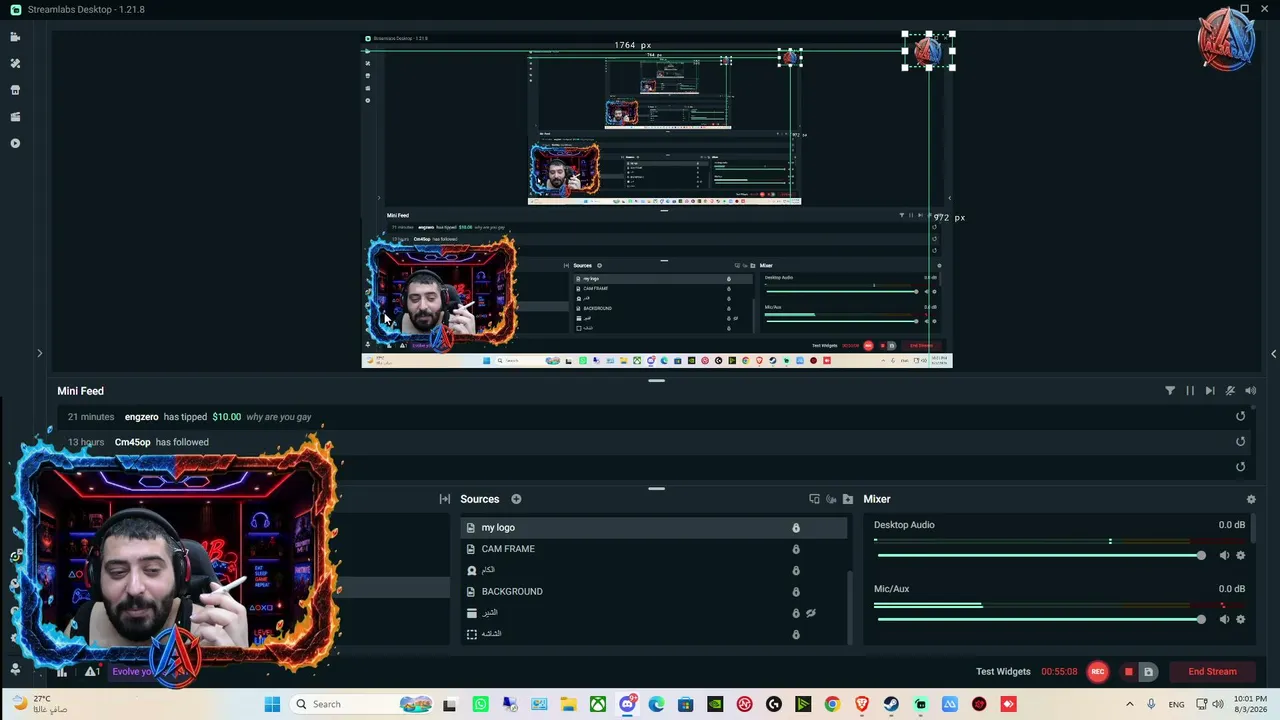Mute event sounds with the crossed-out icon in Mini Feed
Image resolution: width=1280 pixels, height=720 pixels.
[x=1230, y=391]
